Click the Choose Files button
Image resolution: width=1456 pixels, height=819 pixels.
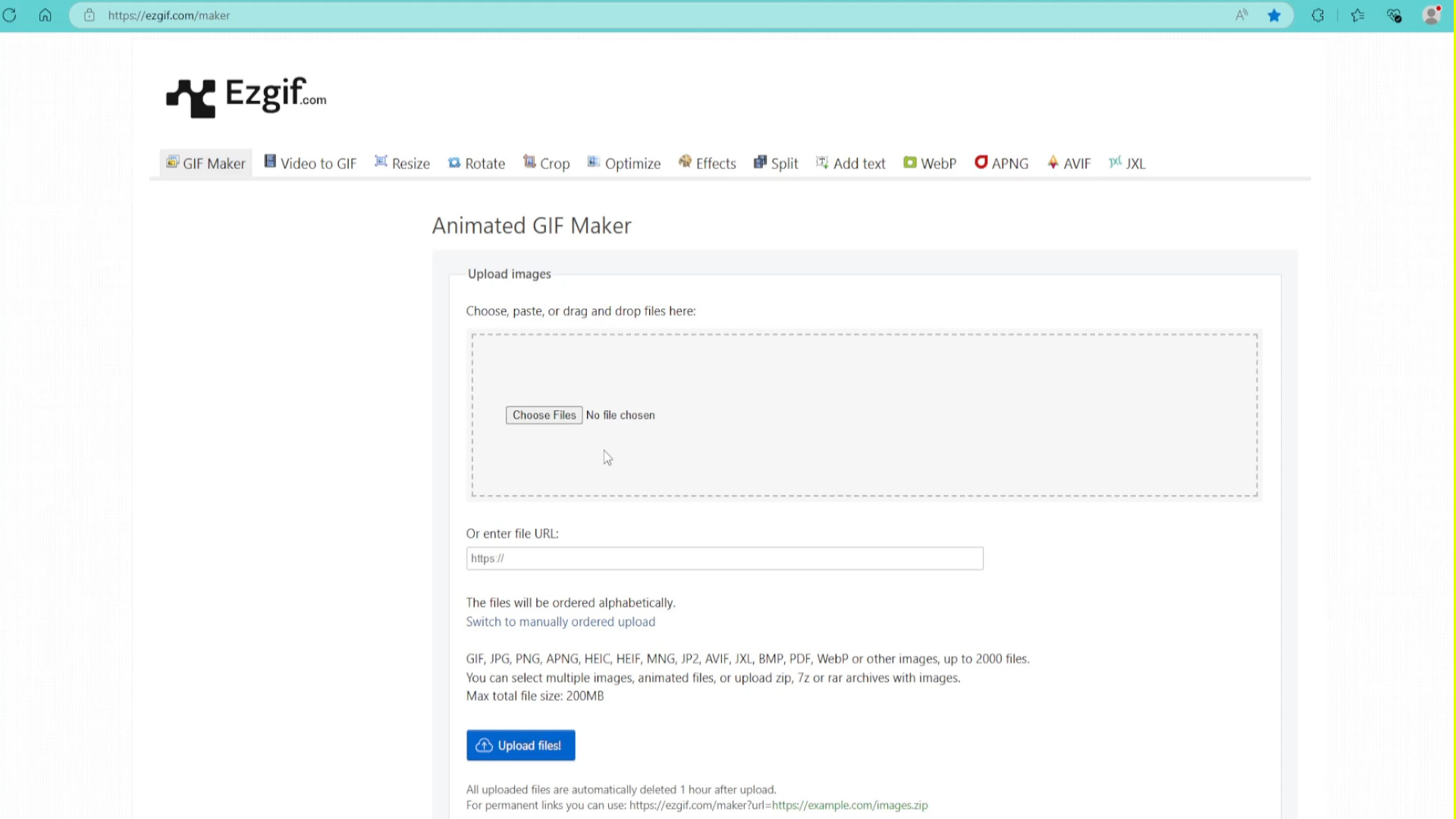pos(544,415)
